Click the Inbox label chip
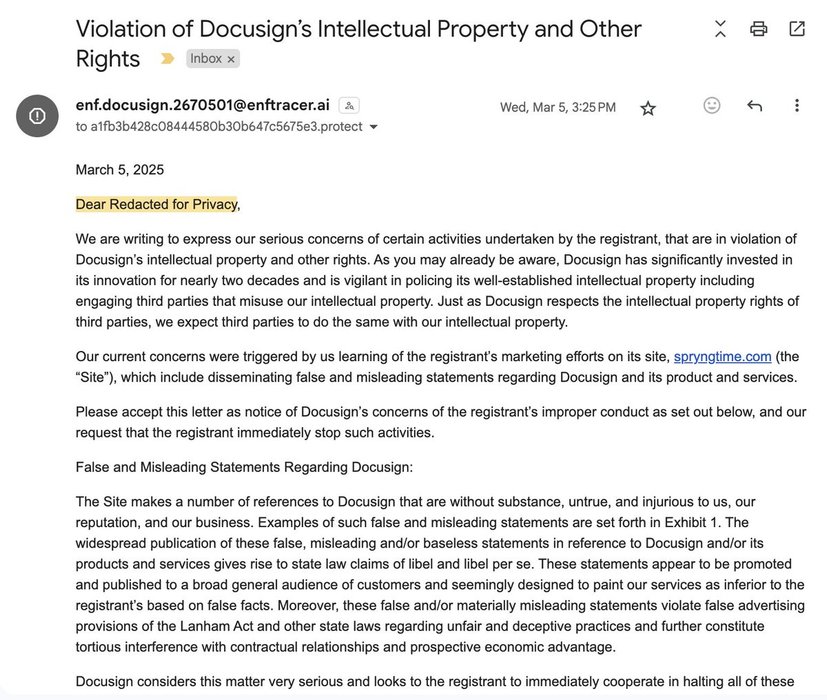The image size is (827, 700). 213,59
